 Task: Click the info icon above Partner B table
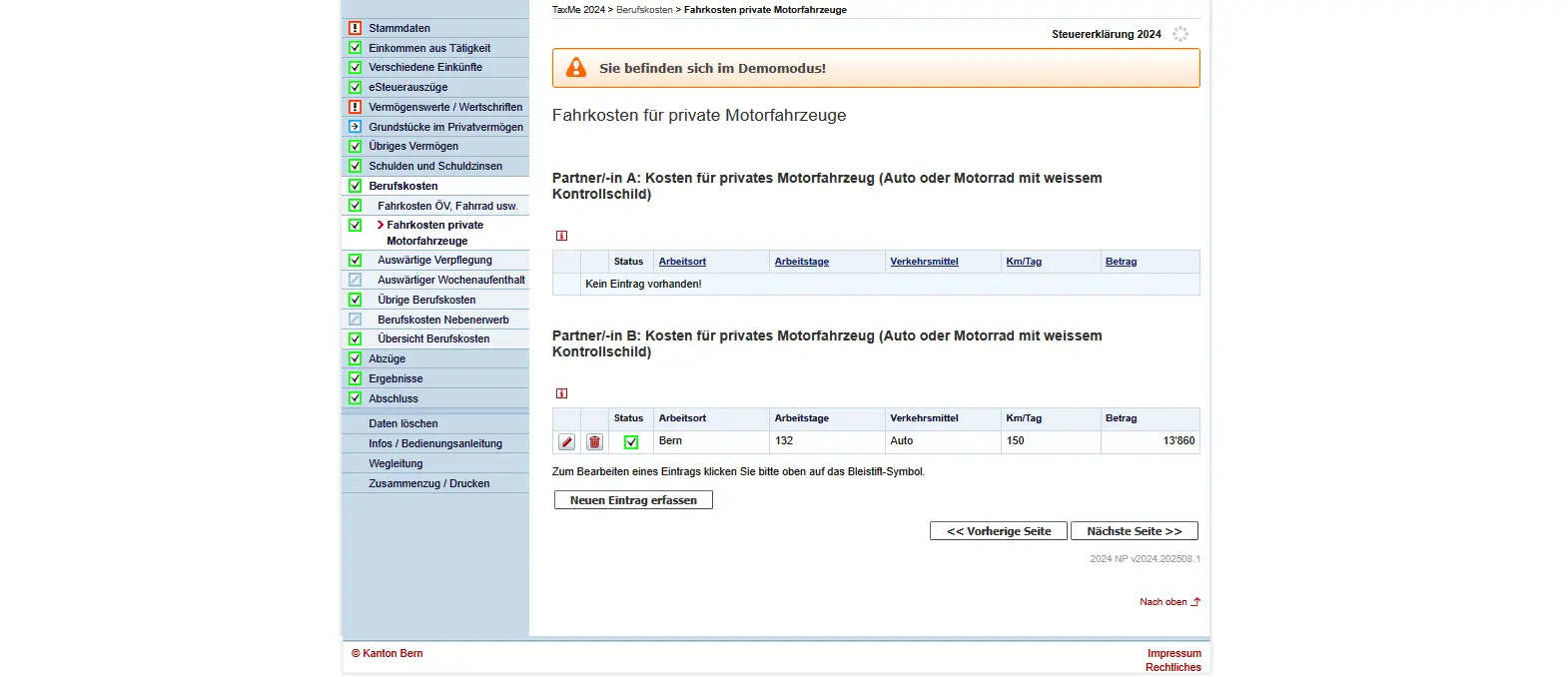coord(561,393)
